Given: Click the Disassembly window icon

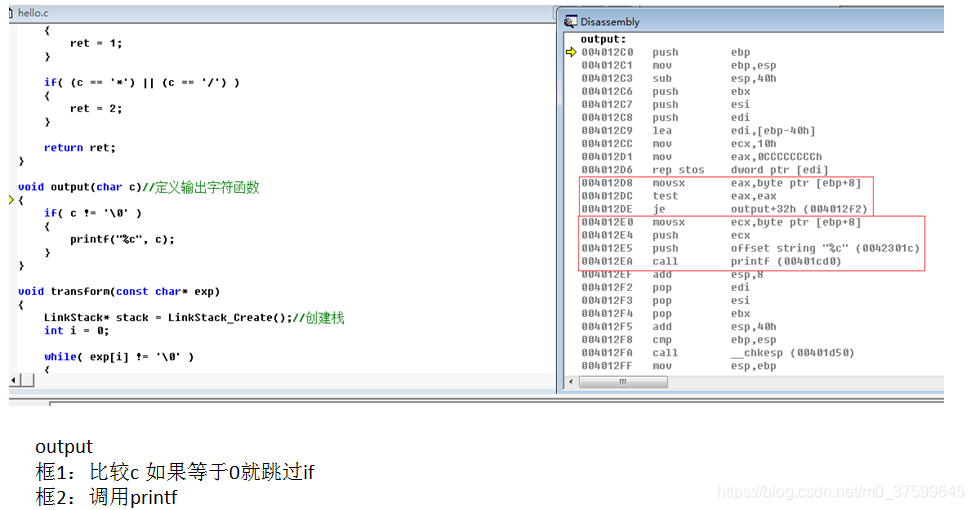Looking at the screenshot, I should click(x=570, y=22).
